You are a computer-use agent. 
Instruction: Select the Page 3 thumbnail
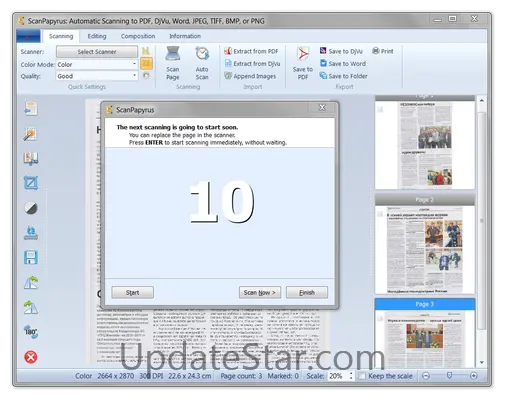425,333
